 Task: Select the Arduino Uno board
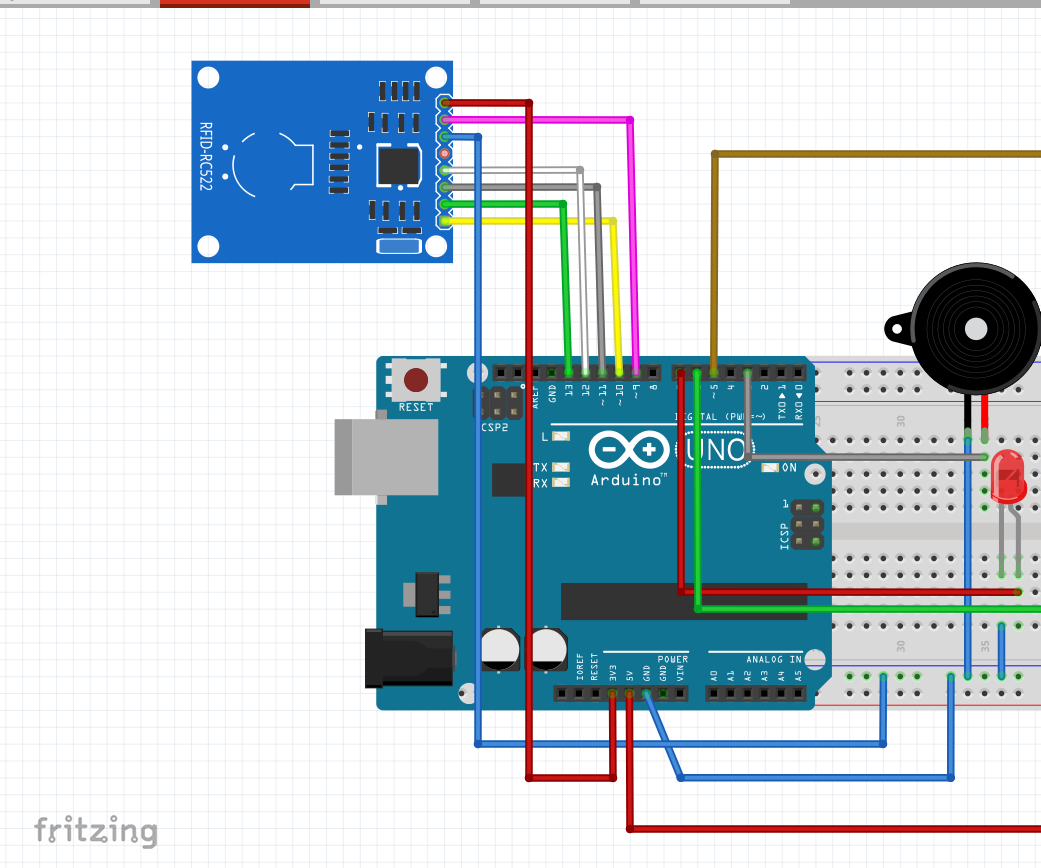(600, 530)
